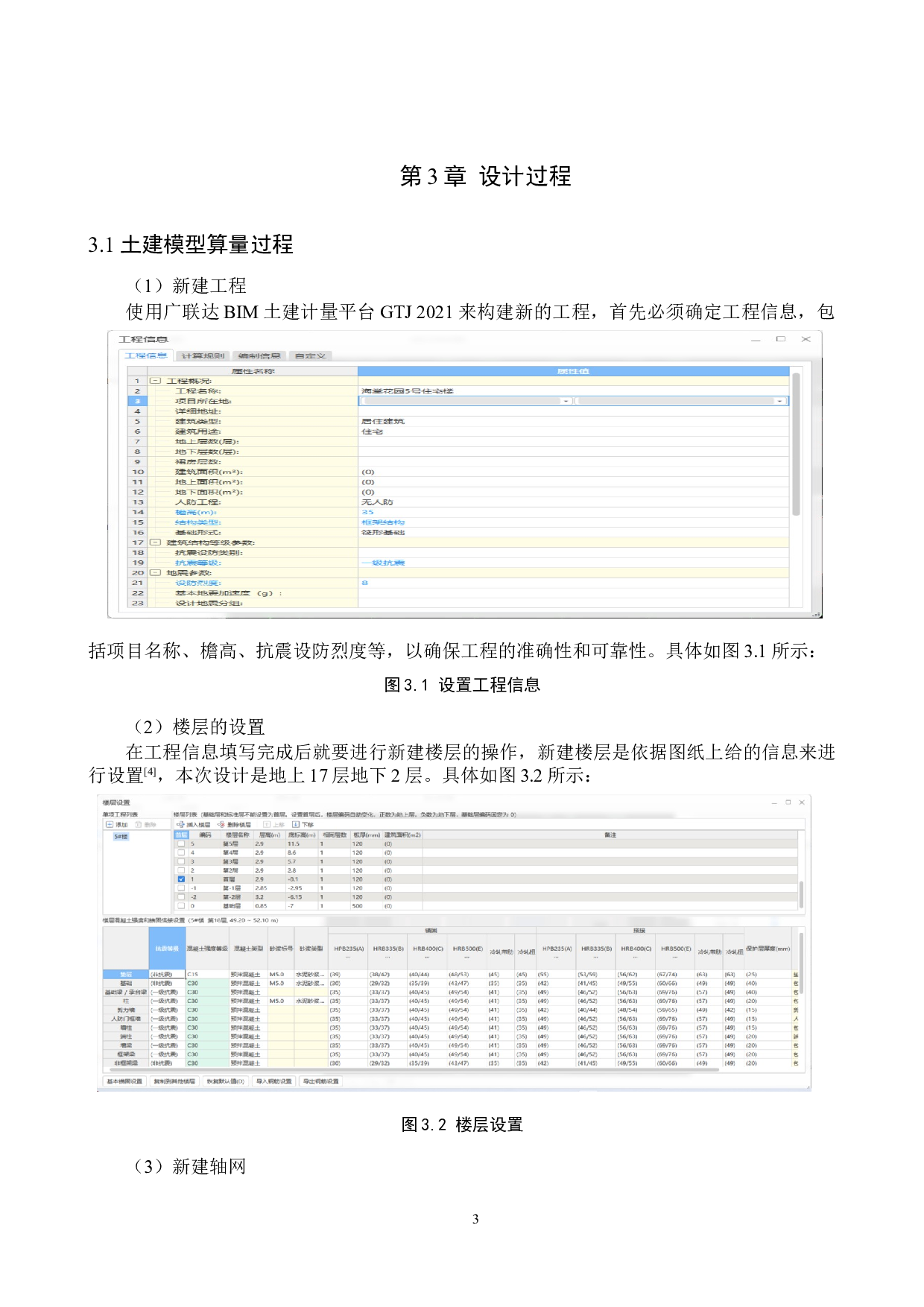Click the 导入钢筋设置 button
The height and width of the screenshot is (1307, 924).
(x=273, y=1081)
